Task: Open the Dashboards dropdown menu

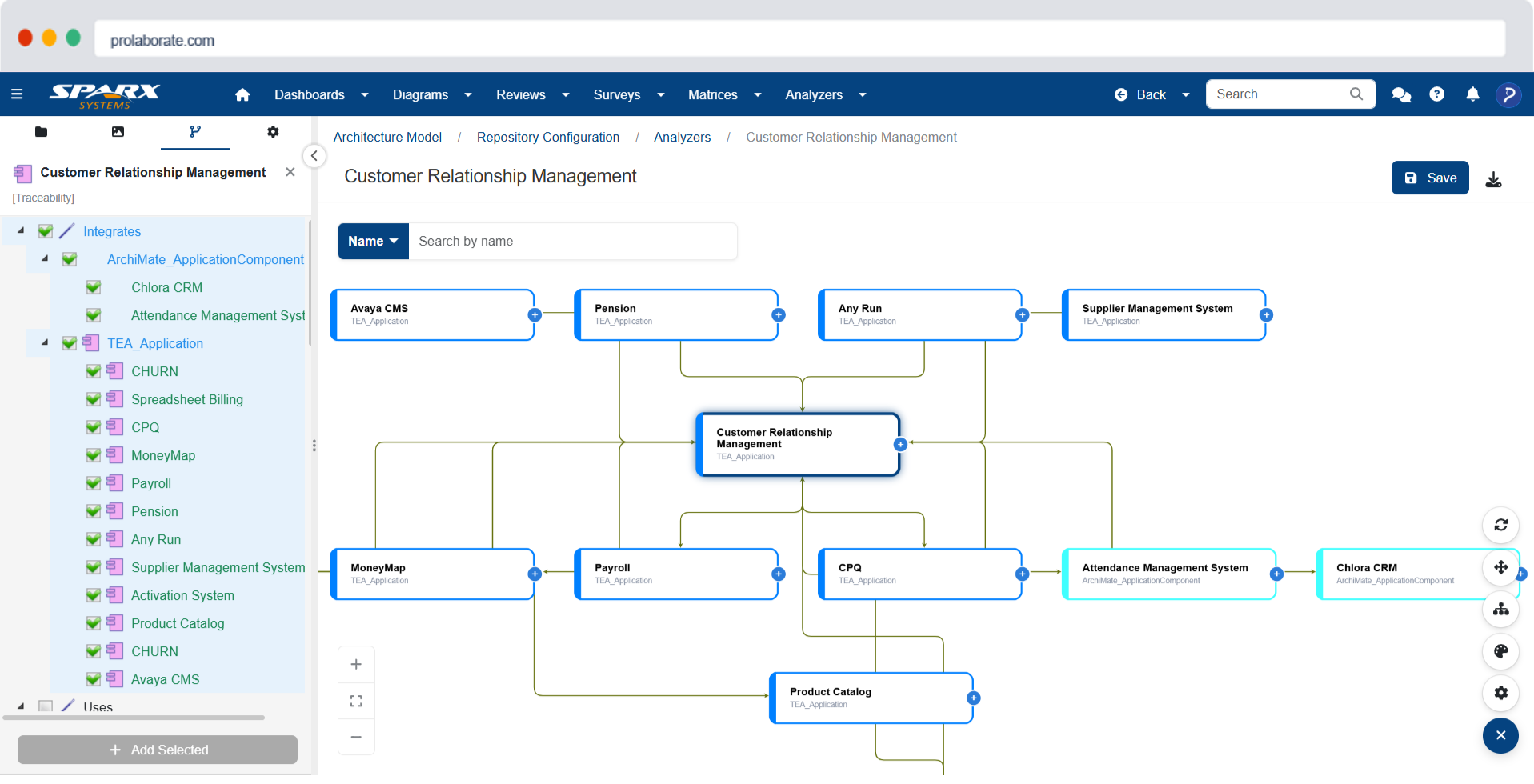Action: tap(322, 94)
